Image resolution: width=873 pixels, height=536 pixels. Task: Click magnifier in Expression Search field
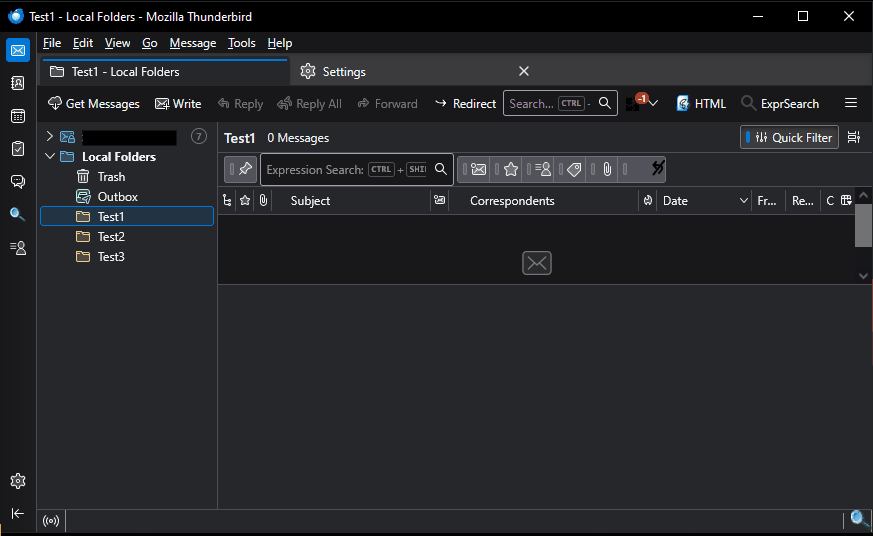click(441, 169)
